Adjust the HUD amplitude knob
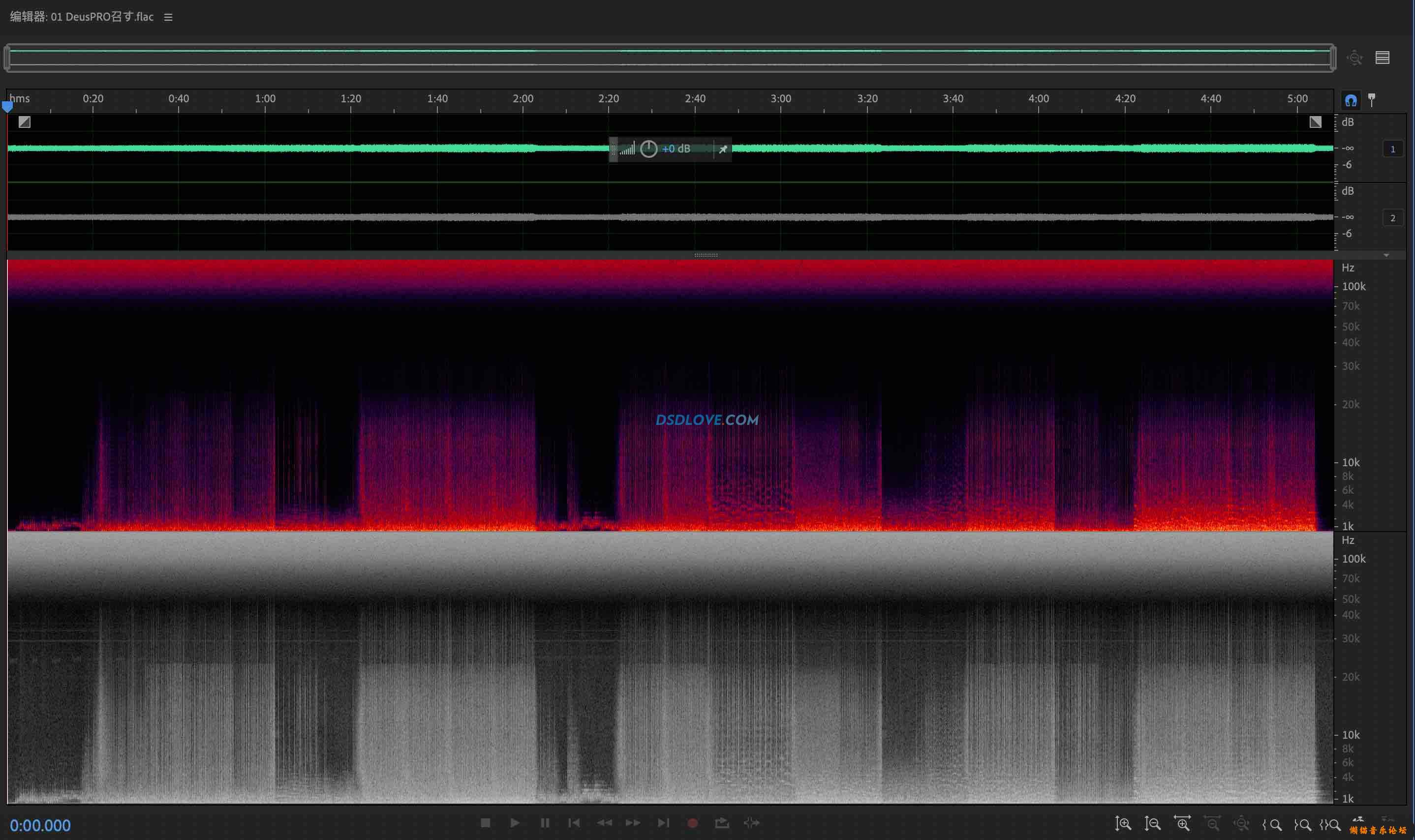The width and height of the screenshot is (1415, 840). (x=648, y=149)
